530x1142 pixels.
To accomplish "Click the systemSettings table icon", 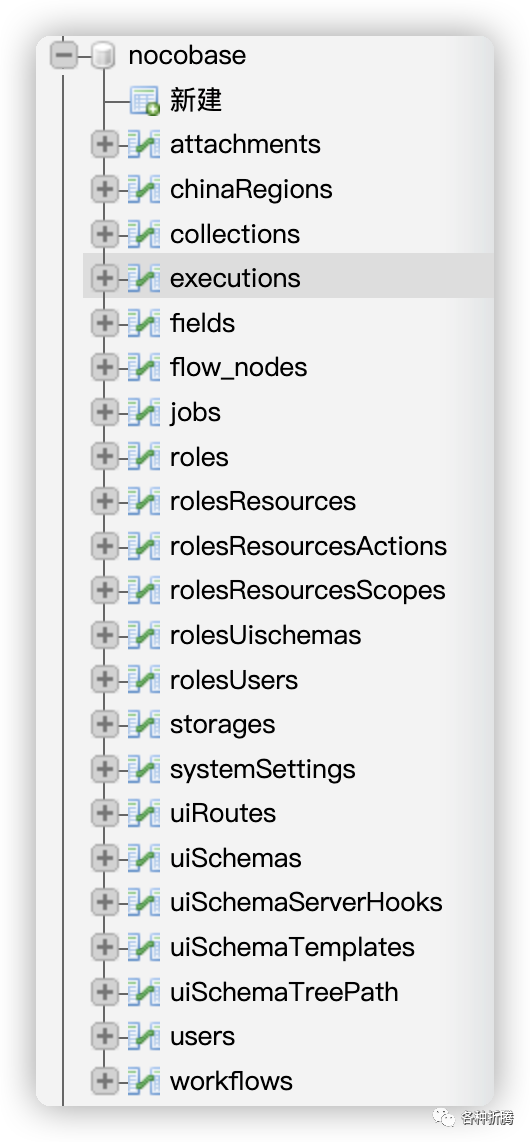I will click(143, 770).
